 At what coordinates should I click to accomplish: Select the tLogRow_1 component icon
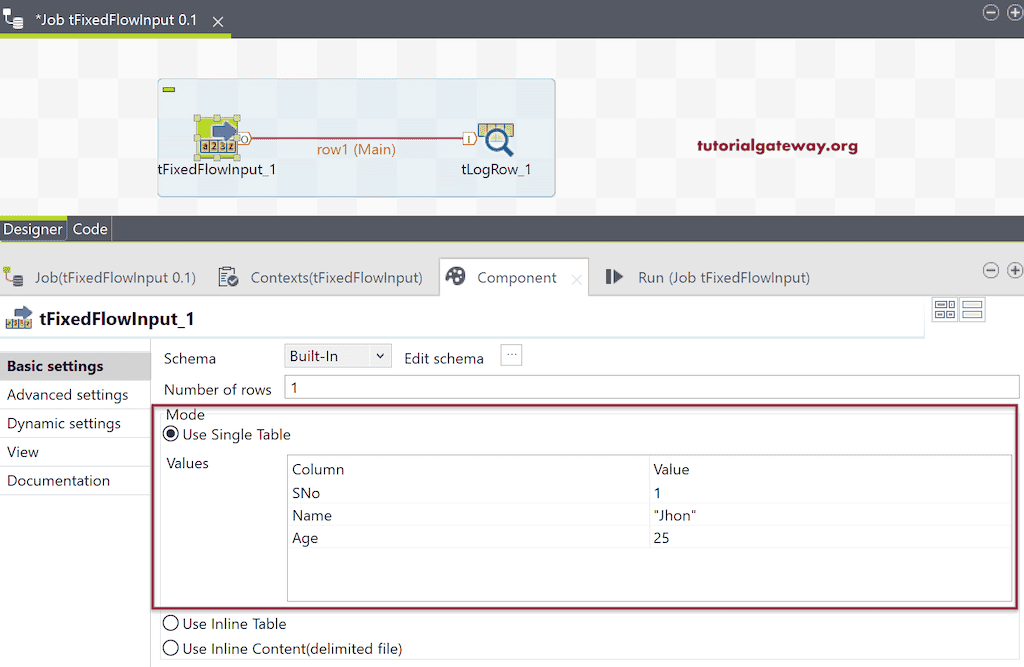click(496, 139)
